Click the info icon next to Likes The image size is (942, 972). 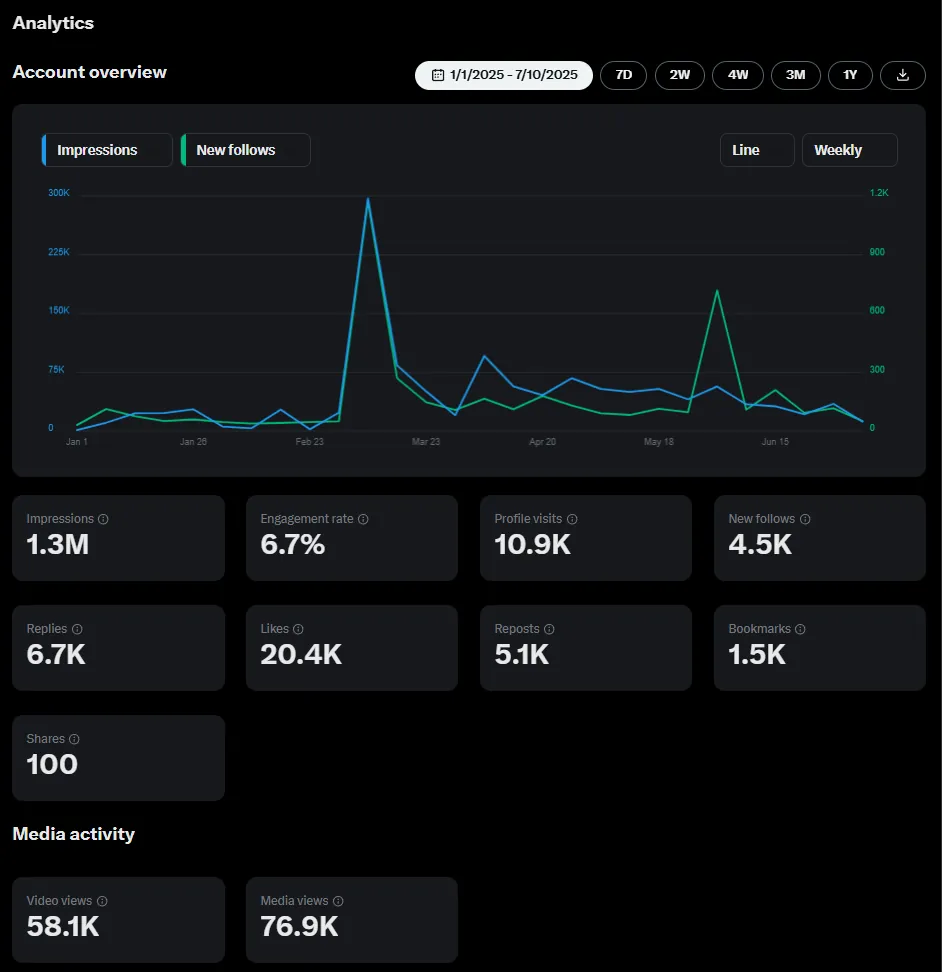click(x=298, y=629)
